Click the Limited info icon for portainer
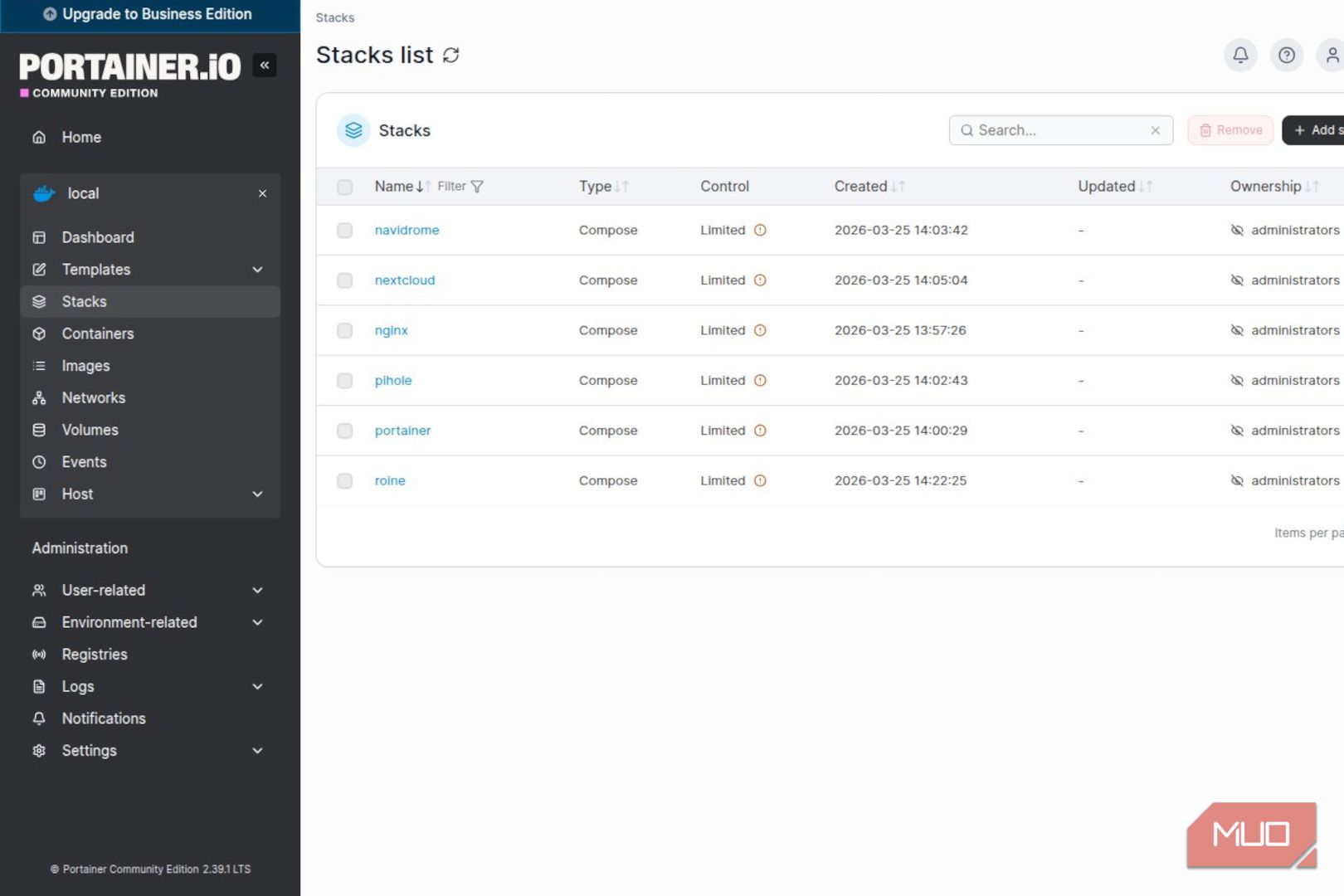The height and width of the screenshot is (896, 1344). [760, 431]
